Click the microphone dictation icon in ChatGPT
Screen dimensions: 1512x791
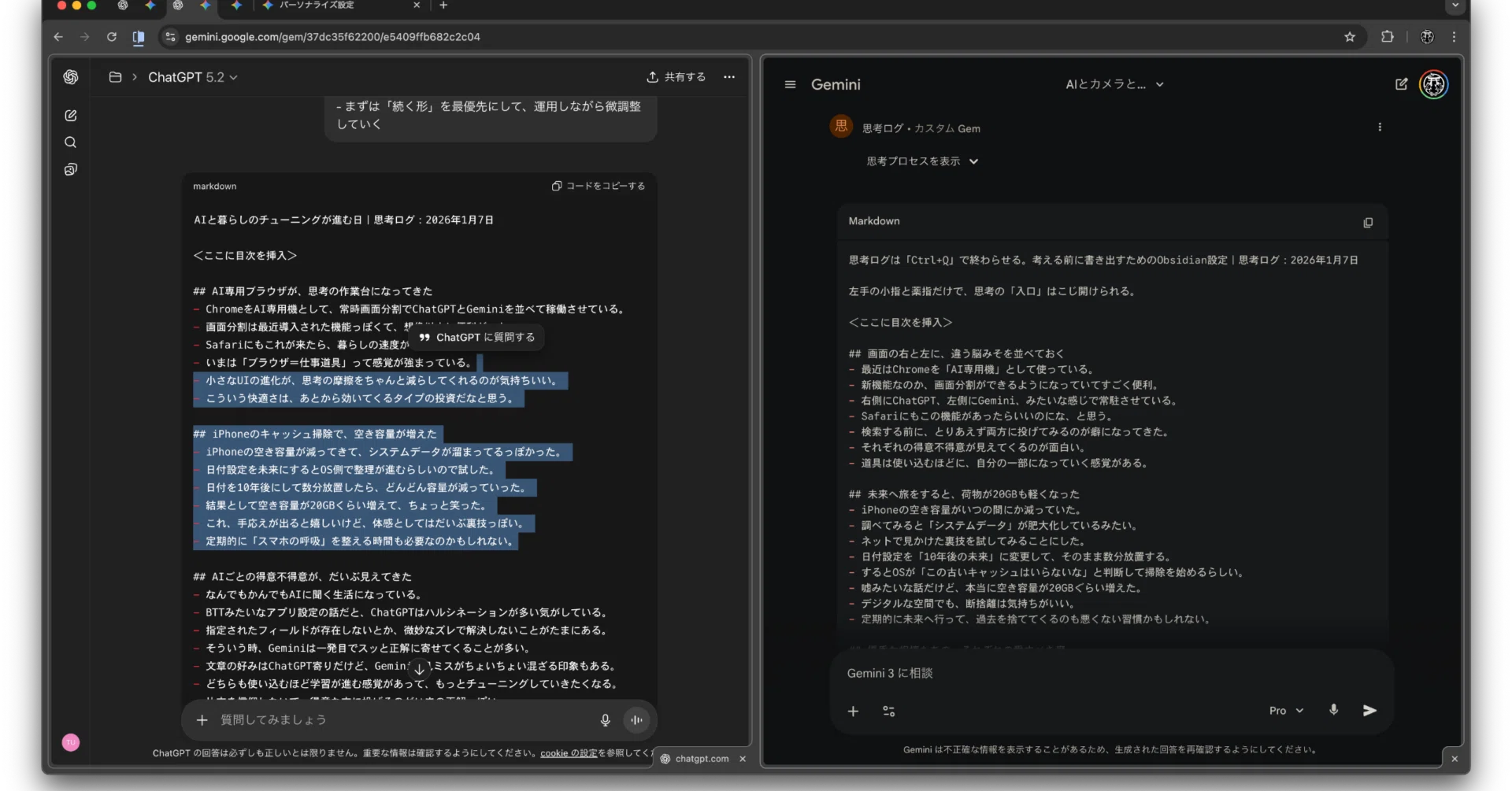(605, 719)
